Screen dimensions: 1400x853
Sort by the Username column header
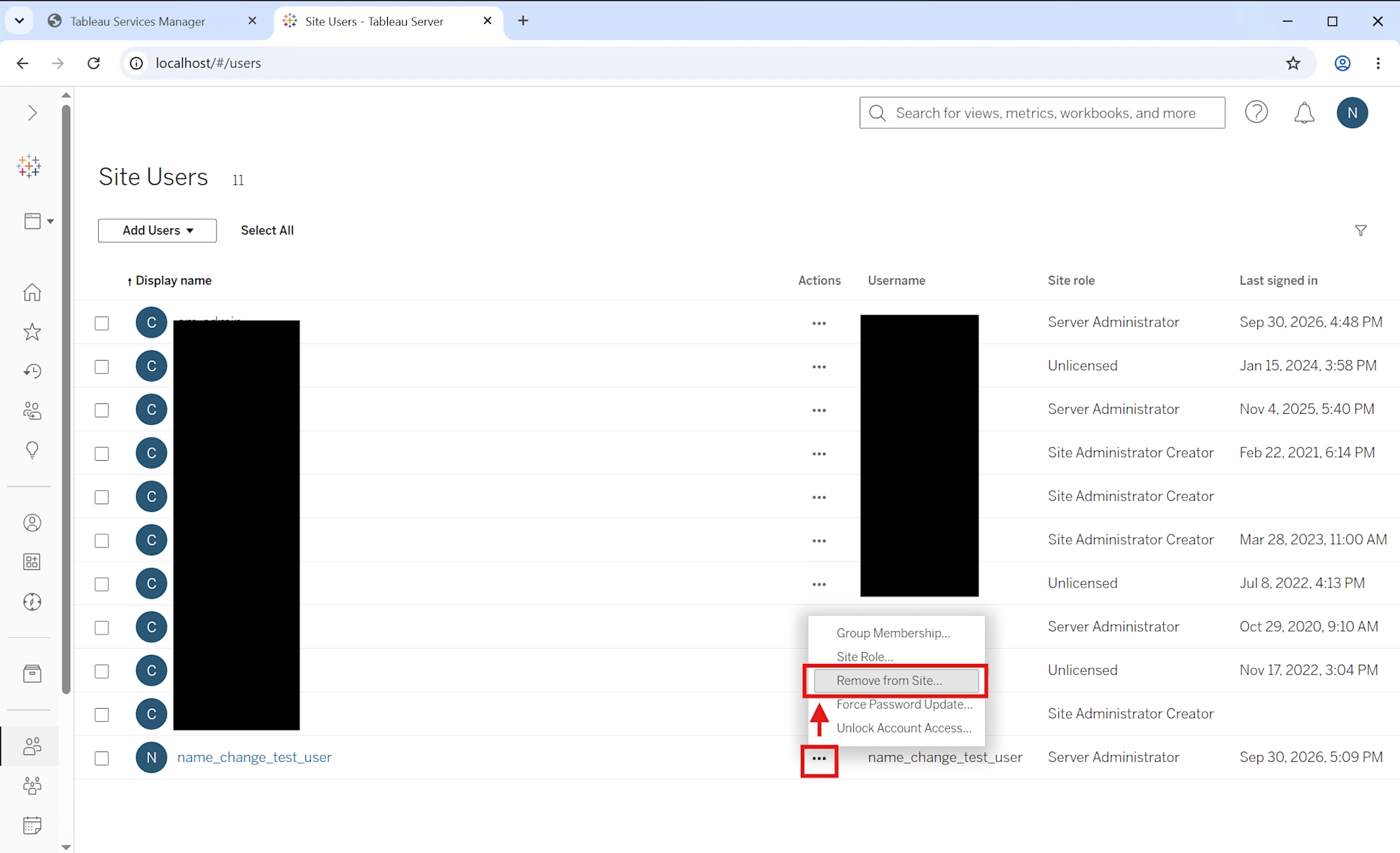(x=897, y=280)
